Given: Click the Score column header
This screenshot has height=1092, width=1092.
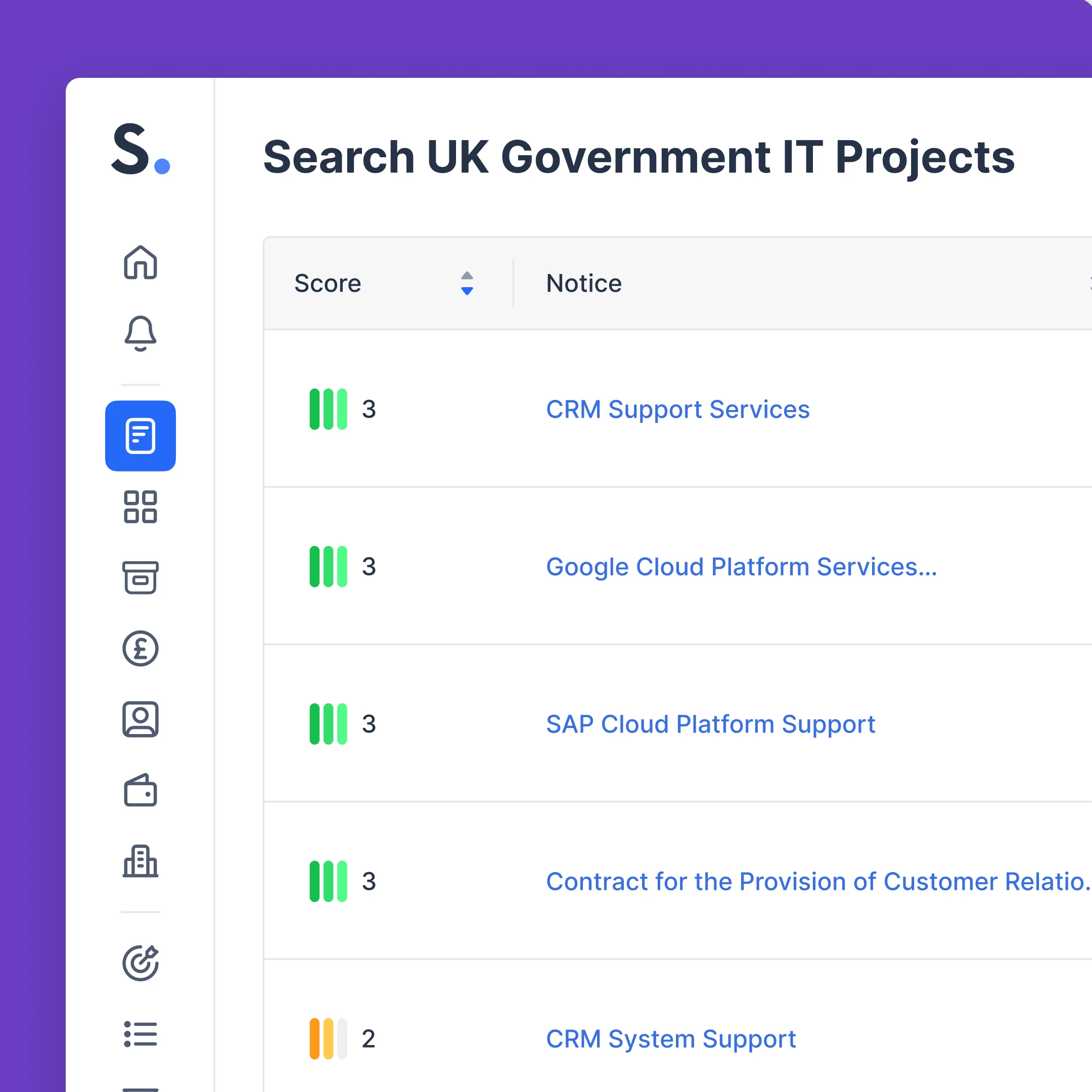Looking at the screenshot, I should [x=327, y=283].
